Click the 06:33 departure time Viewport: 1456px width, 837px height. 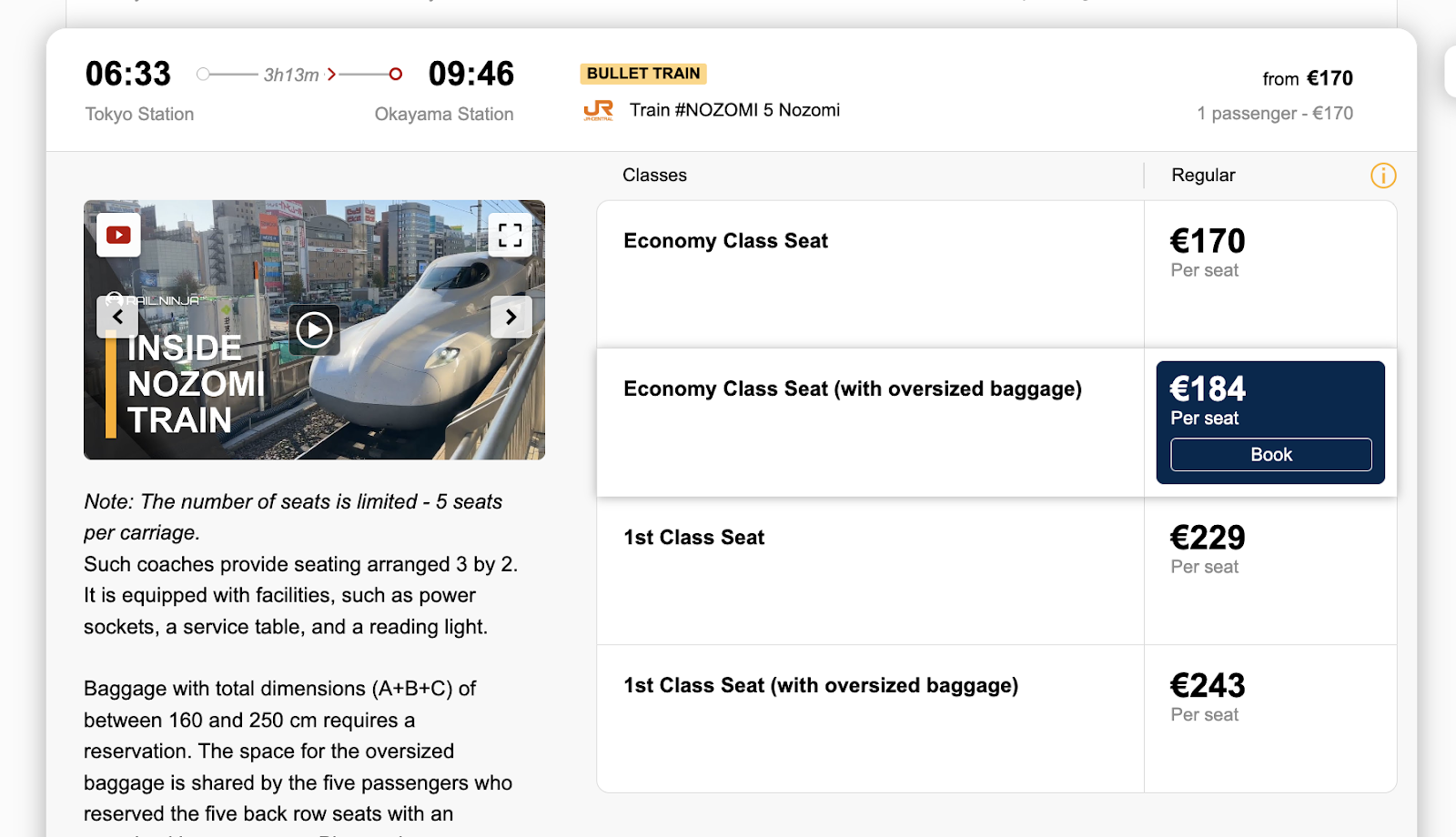tap(128, 74)
